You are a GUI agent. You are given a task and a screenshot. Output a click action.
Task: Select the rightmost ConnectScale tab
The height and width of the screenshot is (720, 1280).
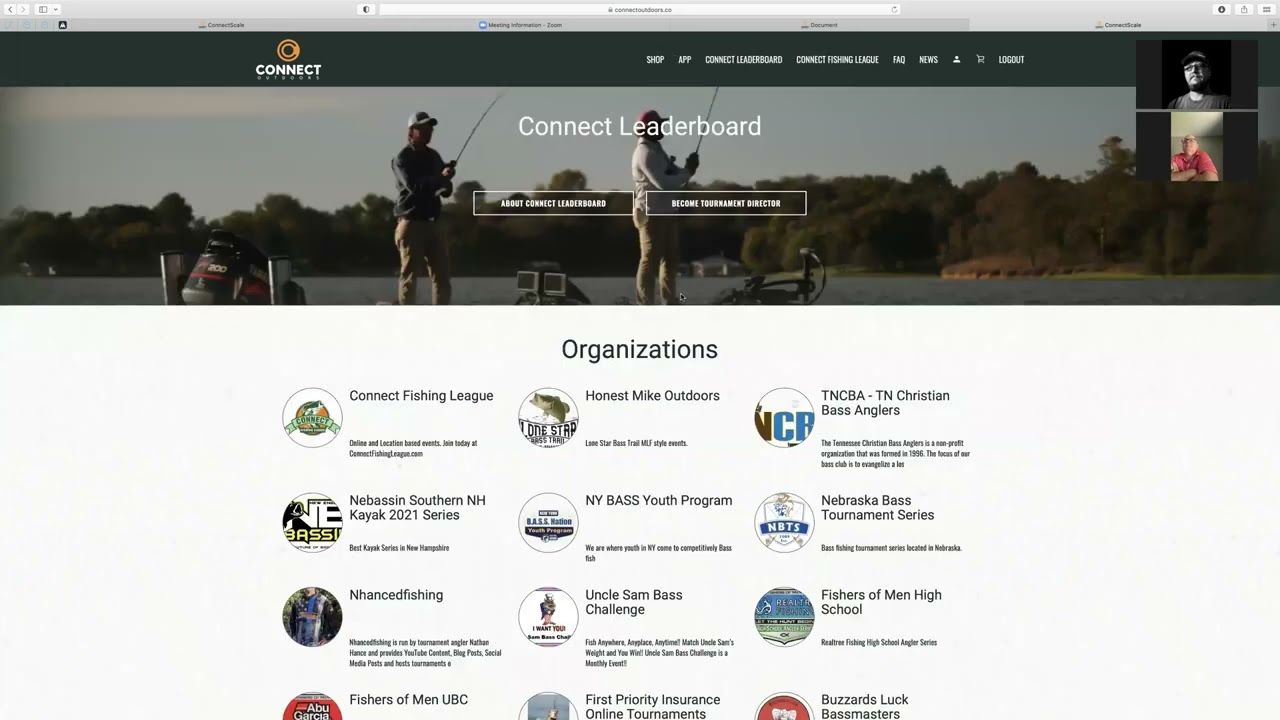point(1117,25)
